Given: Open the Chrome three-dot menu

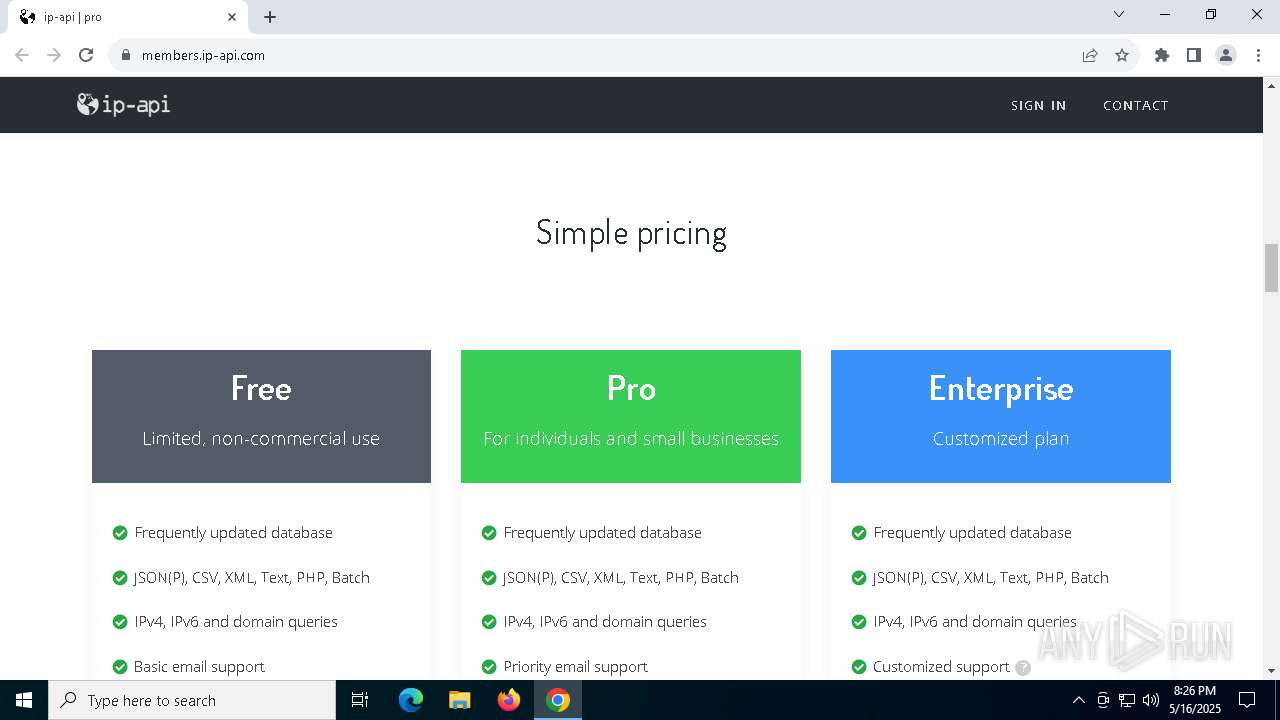Looking at the screenshot, I should (1258, 55).
